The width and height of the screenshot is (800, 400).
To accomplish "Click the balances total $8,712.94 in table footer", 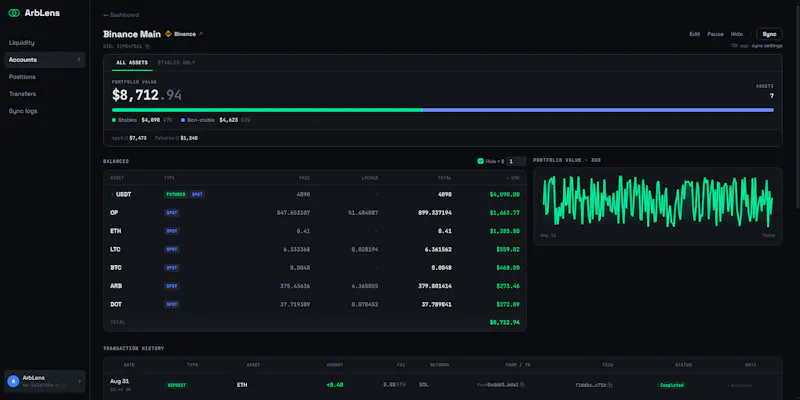I will coord(505,322).
